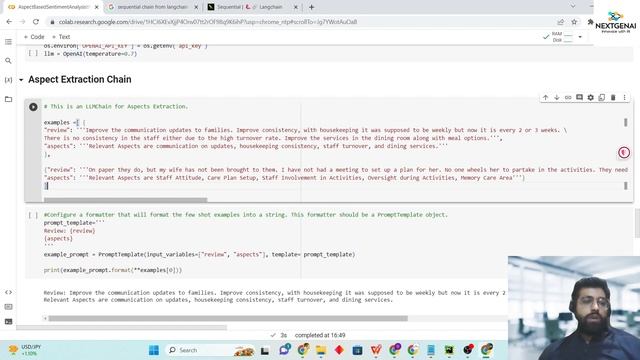Click the notebook vertical scrollbar thumb
The width and height of the screenshot is (640, 360).
point(637,223)
